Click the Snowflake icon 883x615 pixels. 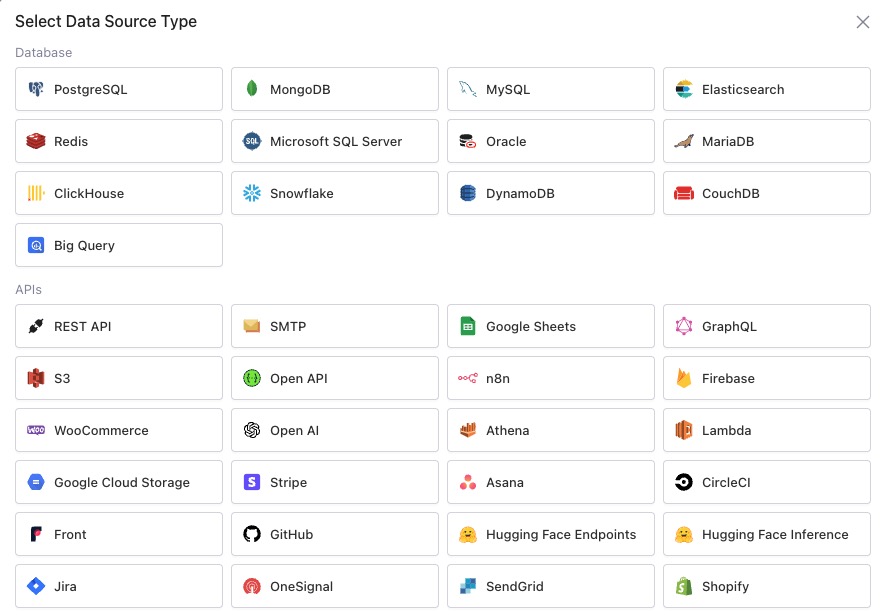point(252,194)
